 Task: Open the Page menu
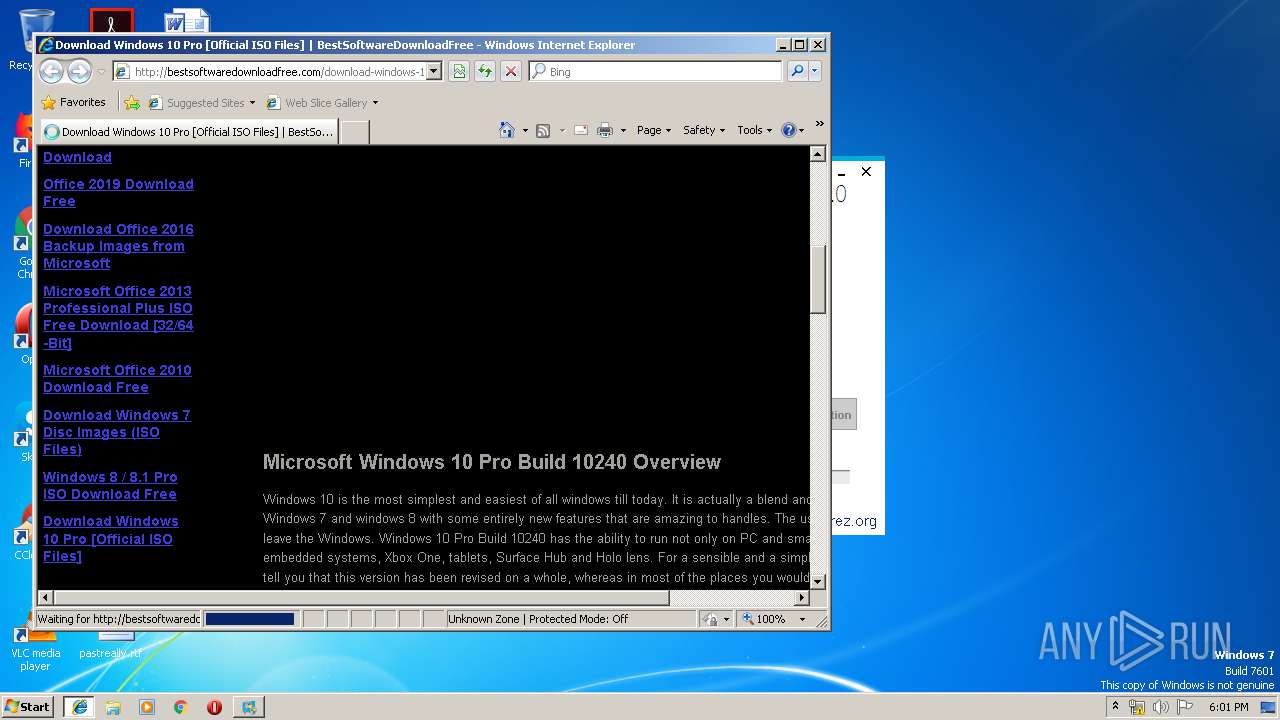click(654, 130)
